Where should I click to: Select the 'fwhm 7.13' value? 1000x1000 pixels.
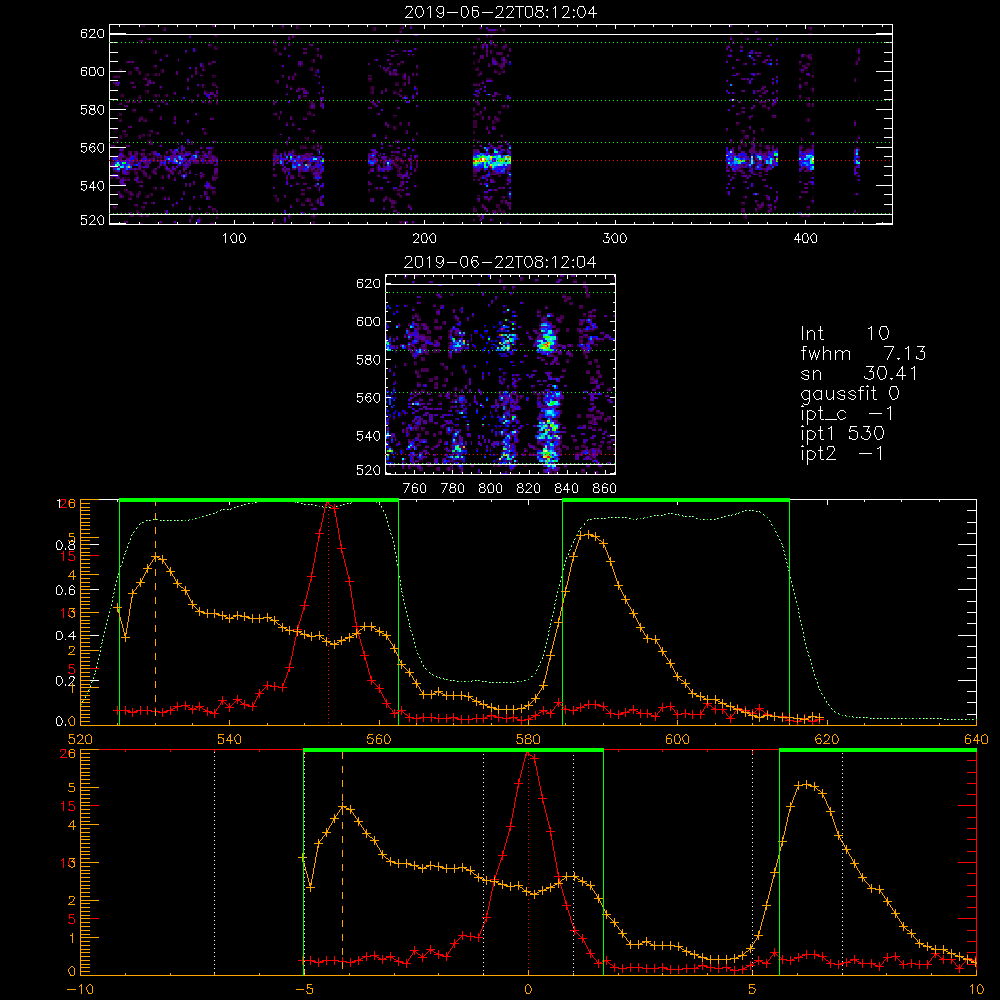pyautogui.click(x=864, y=353)
